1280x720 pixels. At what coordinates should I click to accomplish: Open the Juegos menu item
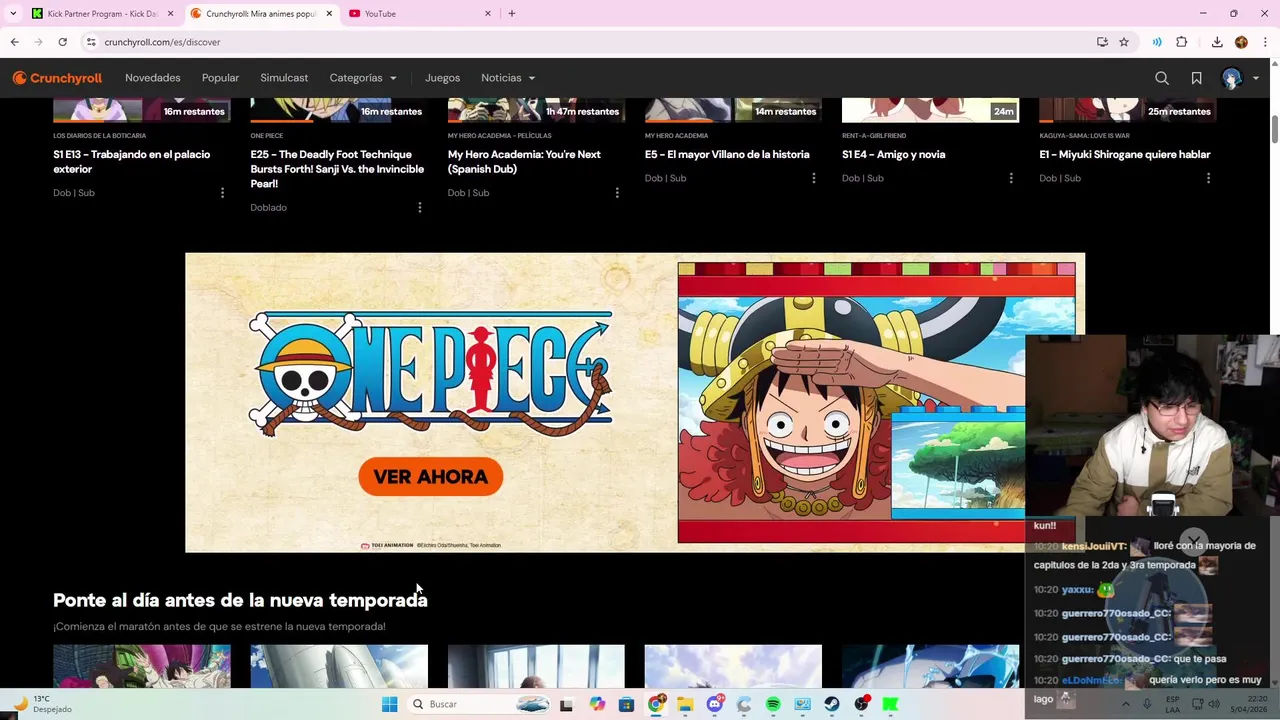point(442,78)
